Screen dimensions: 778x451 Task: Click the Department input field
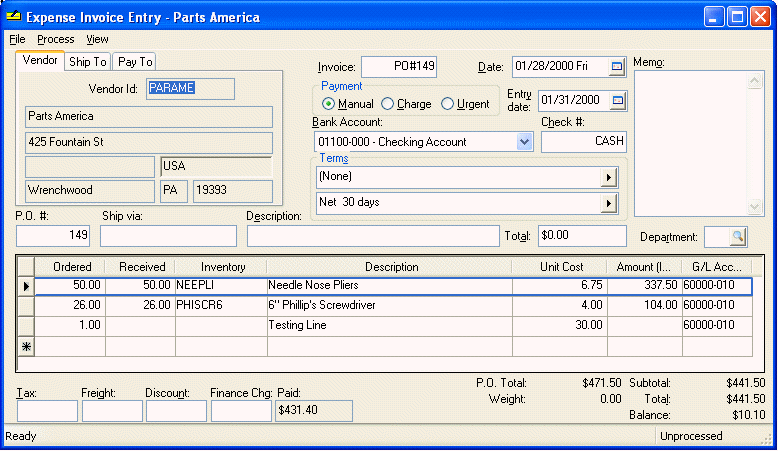[717, 237]
